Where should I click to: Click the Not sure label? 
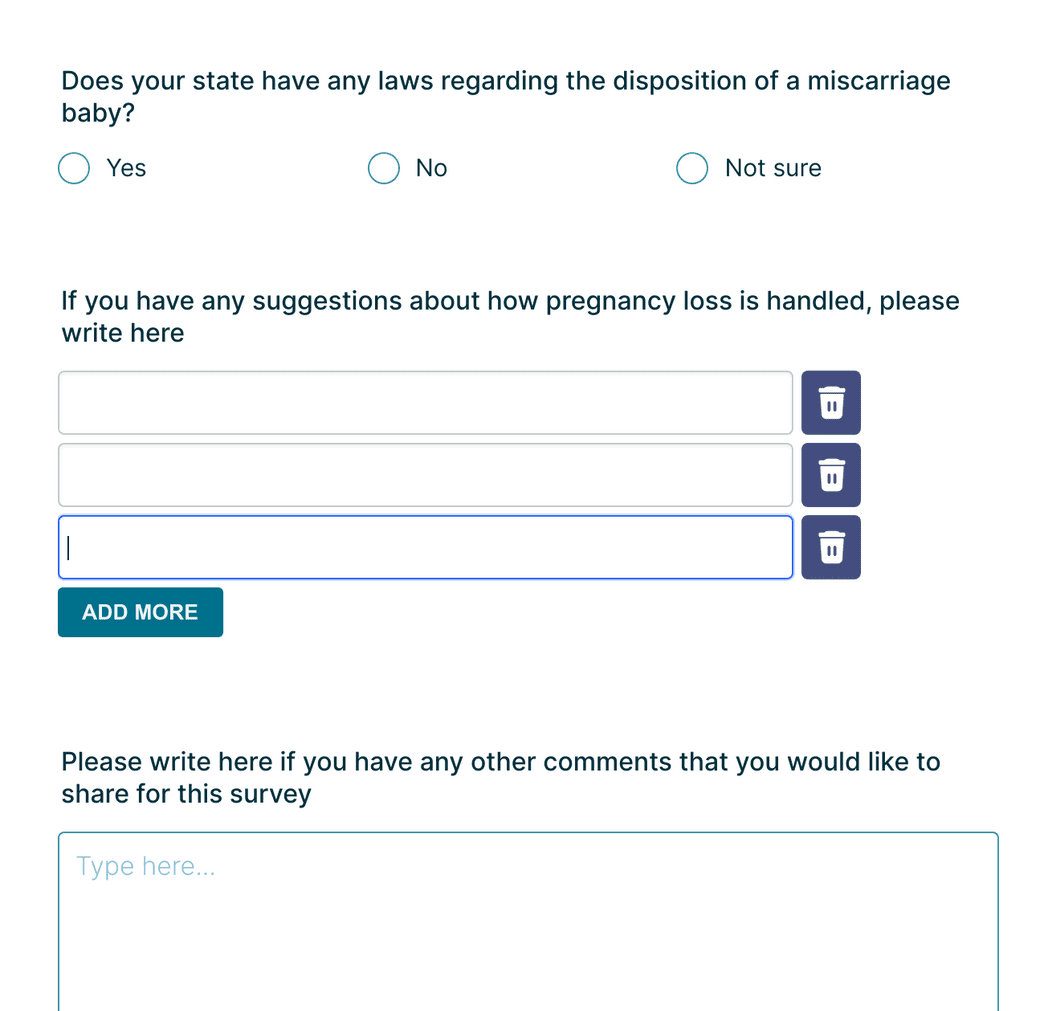(x=772, y=168)
